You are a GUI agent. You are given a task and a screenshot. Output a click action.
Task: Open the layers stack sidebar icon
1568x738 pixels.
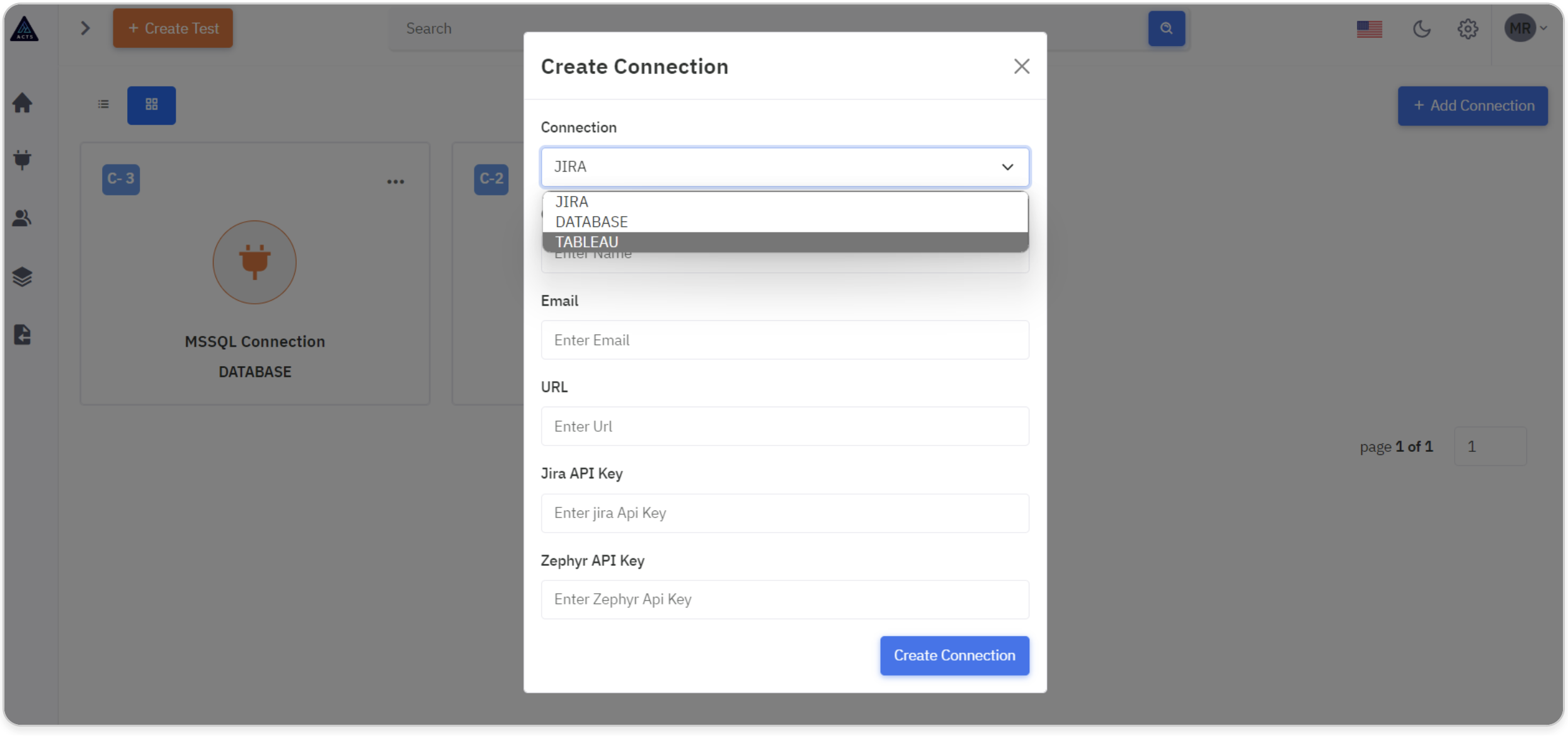click(23, 277)
